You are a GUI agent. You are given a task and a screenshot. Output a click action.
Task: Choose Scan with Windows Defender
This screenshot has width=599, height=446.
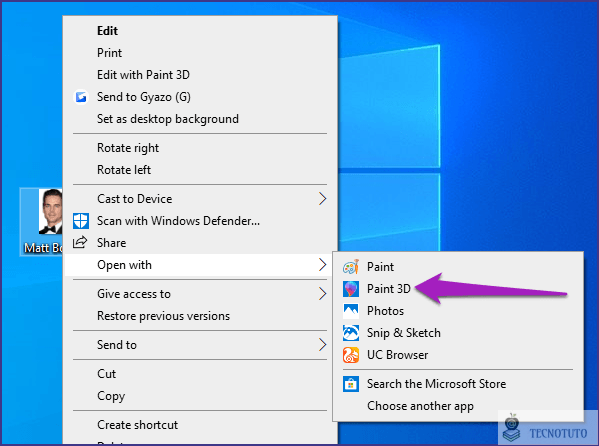point(200,221)
